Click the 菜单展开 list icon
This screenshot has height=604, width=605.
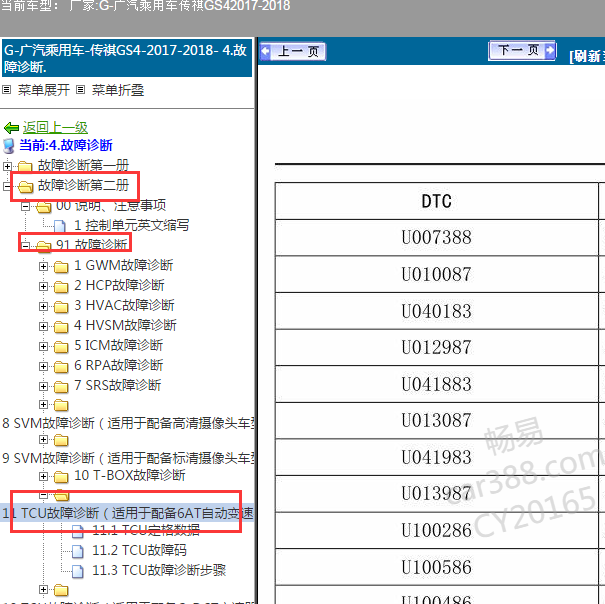[7, 90]
